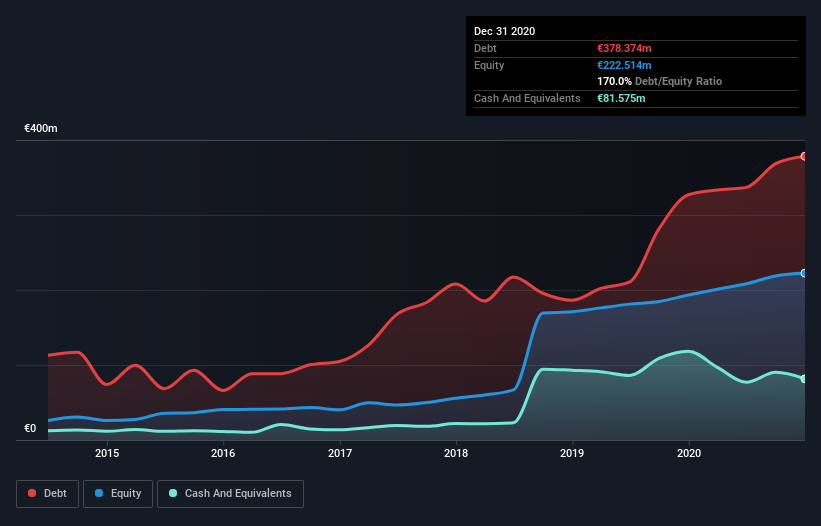Select the blue Equity endpoint marker
Screen dimensions: 821x526
(x=804, y=273)
